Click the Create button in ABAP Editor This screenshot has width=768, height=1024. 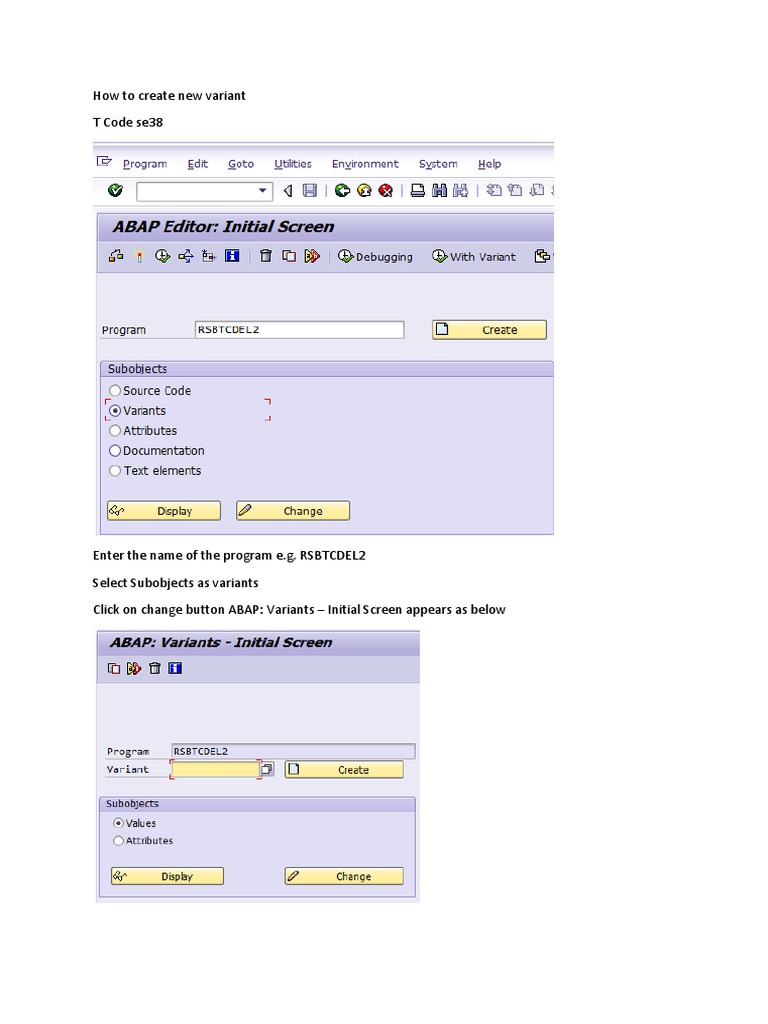[489, 330]
